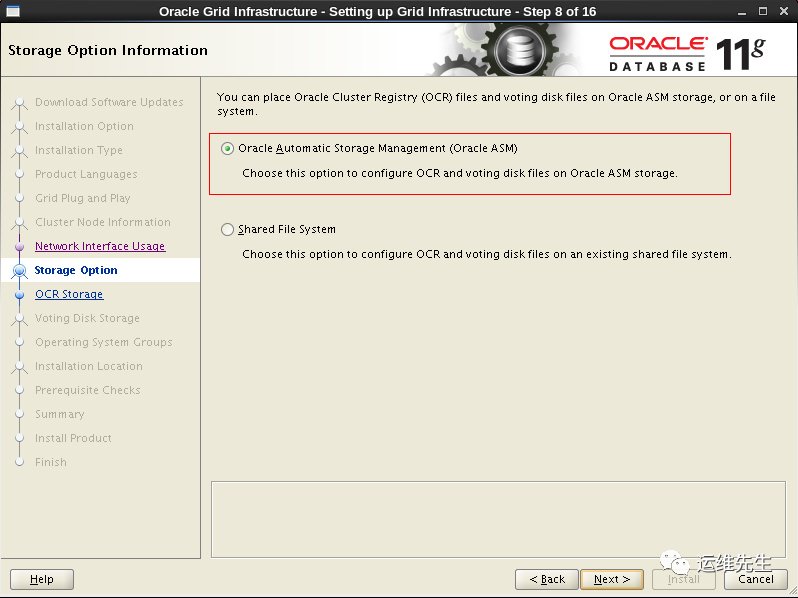Minimize the Oracle Grid Infrastructure window
The image size is (798, 598).
tap(742, 11)
